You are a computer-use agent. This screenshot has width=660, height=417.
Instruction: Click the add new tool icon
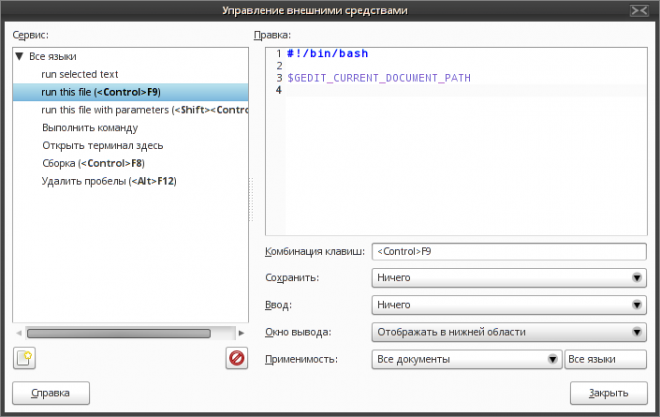24,359
